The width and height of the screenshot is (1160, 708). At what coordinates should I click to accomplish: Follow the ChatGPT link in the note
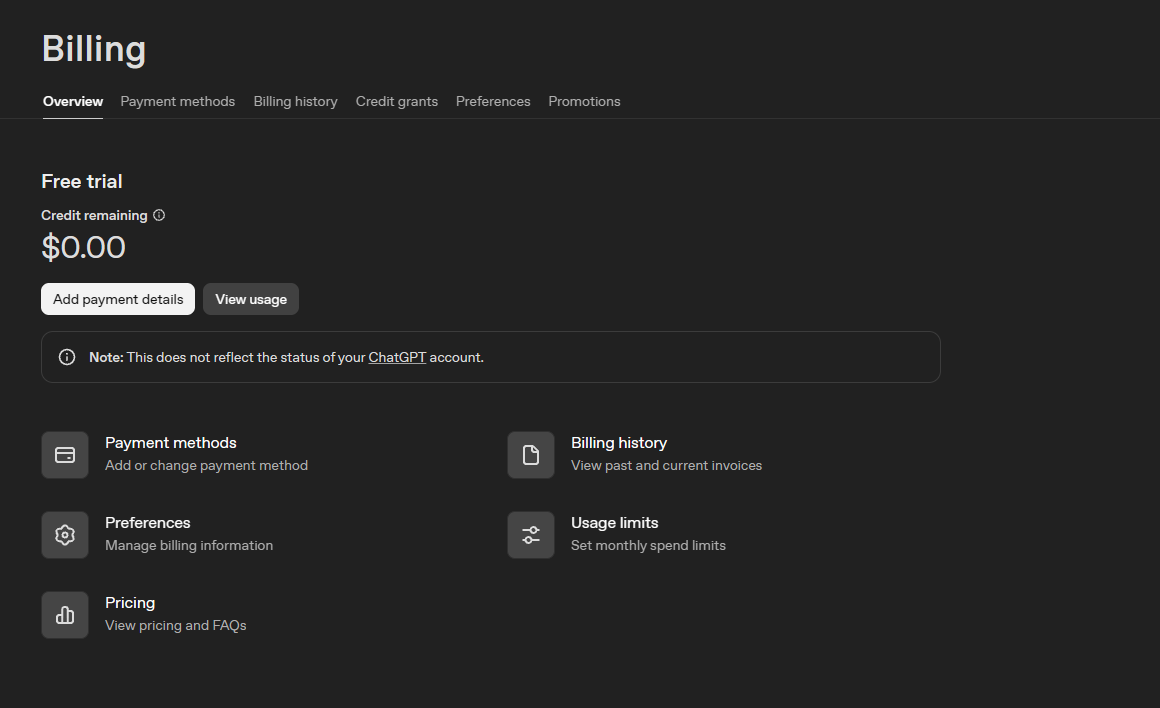(397, 357)
